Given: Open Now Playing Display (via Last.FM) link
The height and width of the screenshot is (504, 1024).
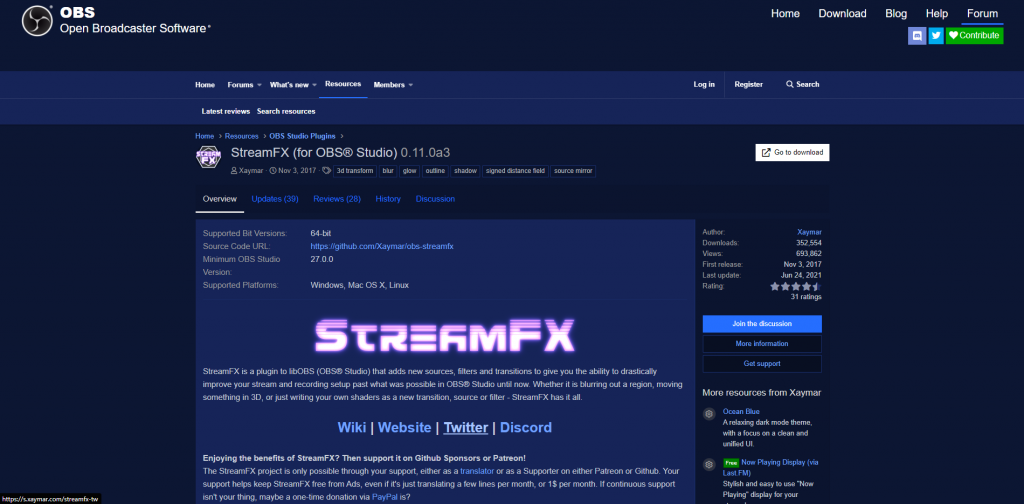Looking at the screenshot, I should point(771,467).
